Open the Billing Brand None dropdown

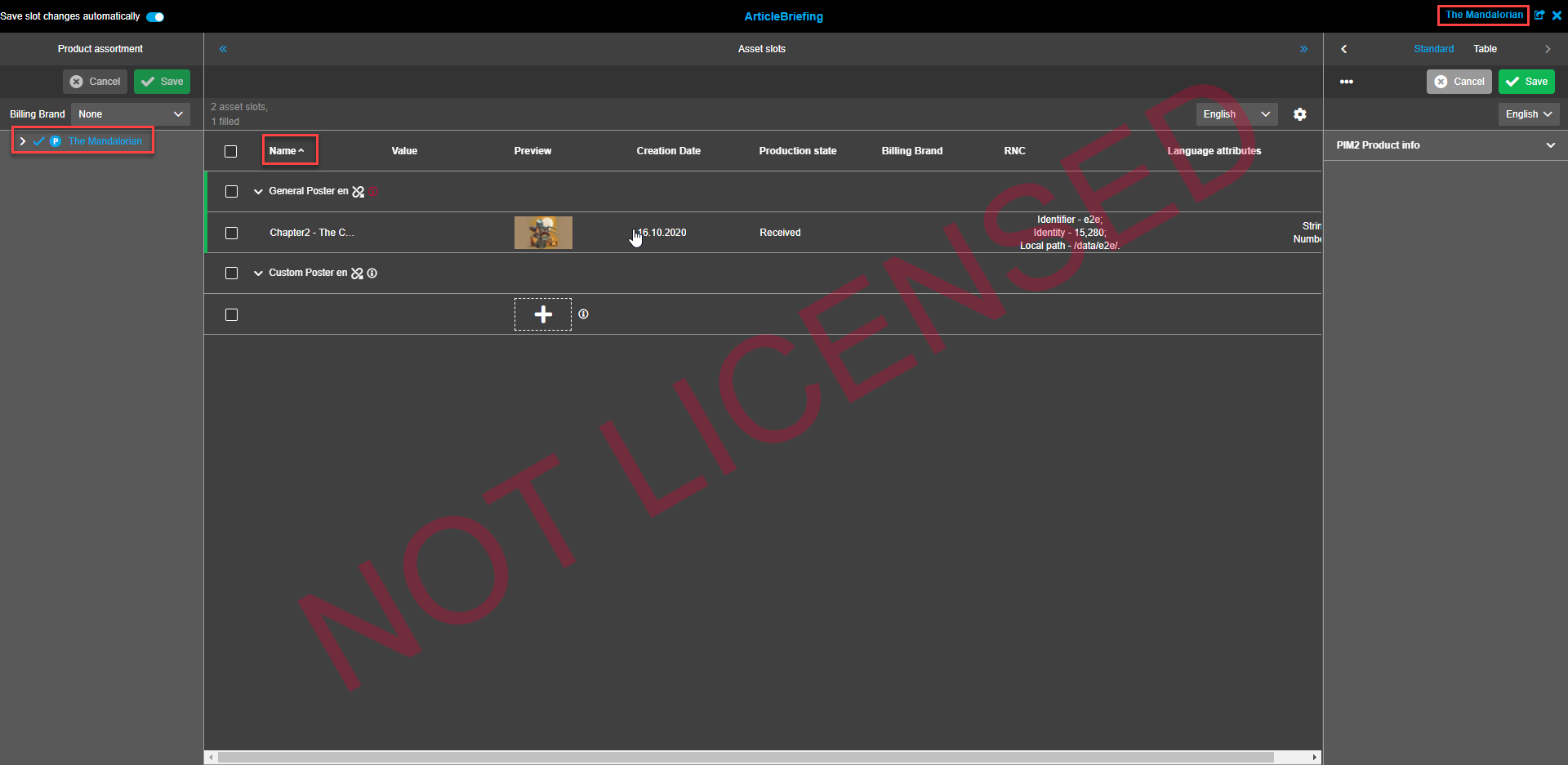[x=131, y=114]
